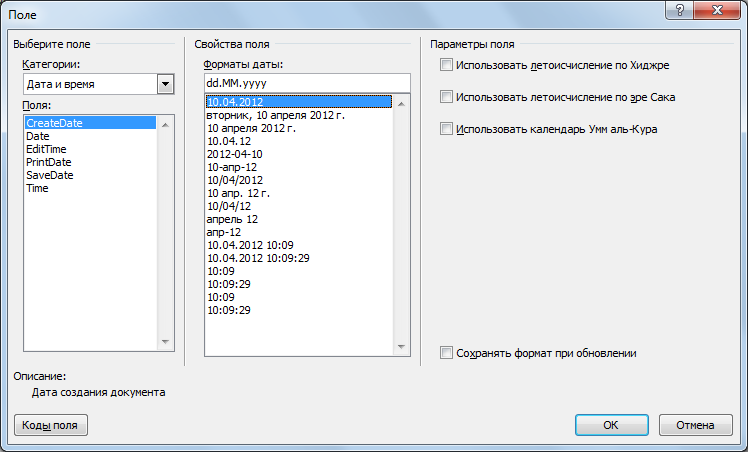This screenshot has width=748, height=452.
Task: Enable Умм аль-Кура calendar checkbox
Action: [x=446, y=129]
